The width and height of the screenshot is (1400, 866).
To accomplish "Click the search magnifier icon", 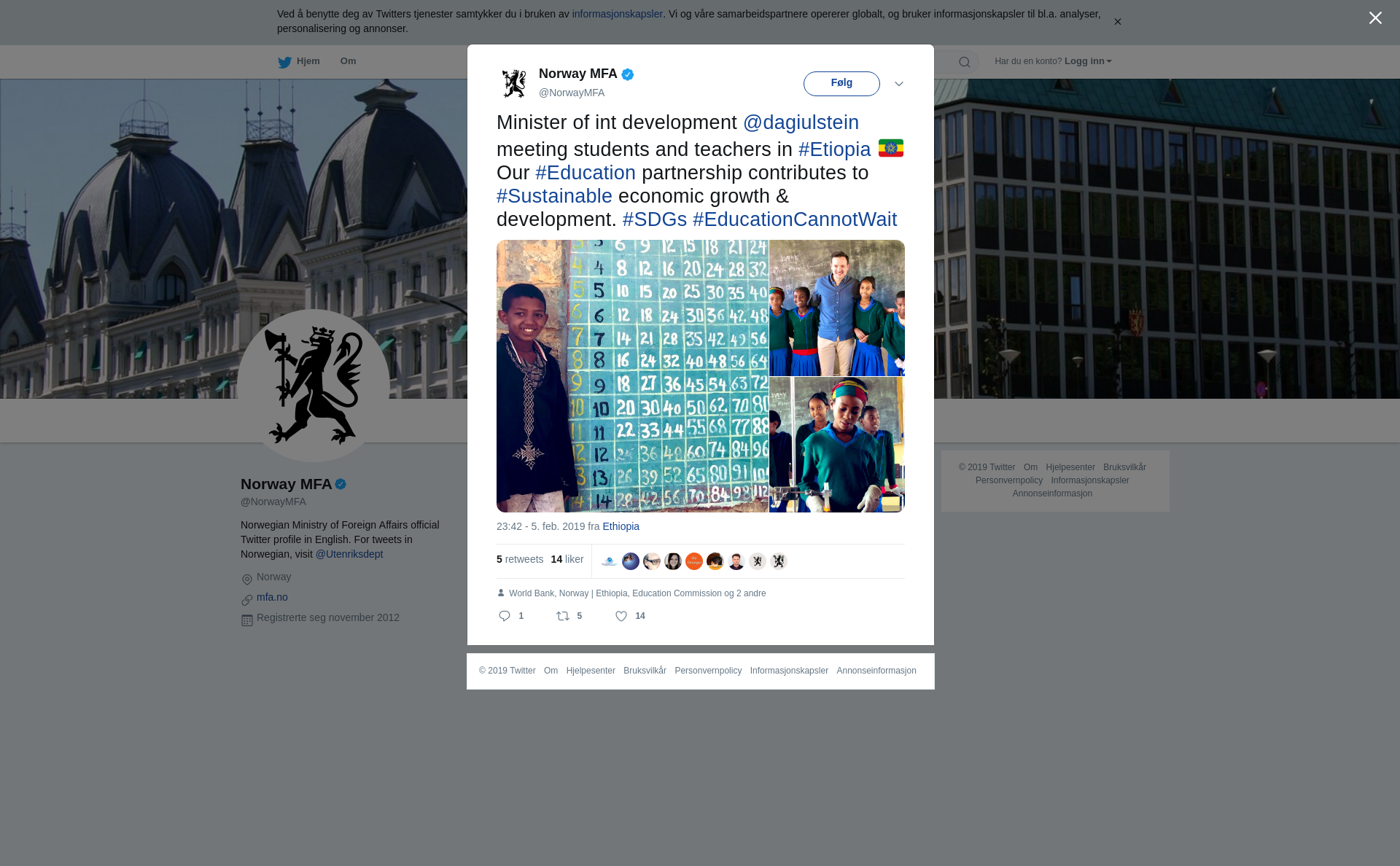I will click(x=965, y=62).
